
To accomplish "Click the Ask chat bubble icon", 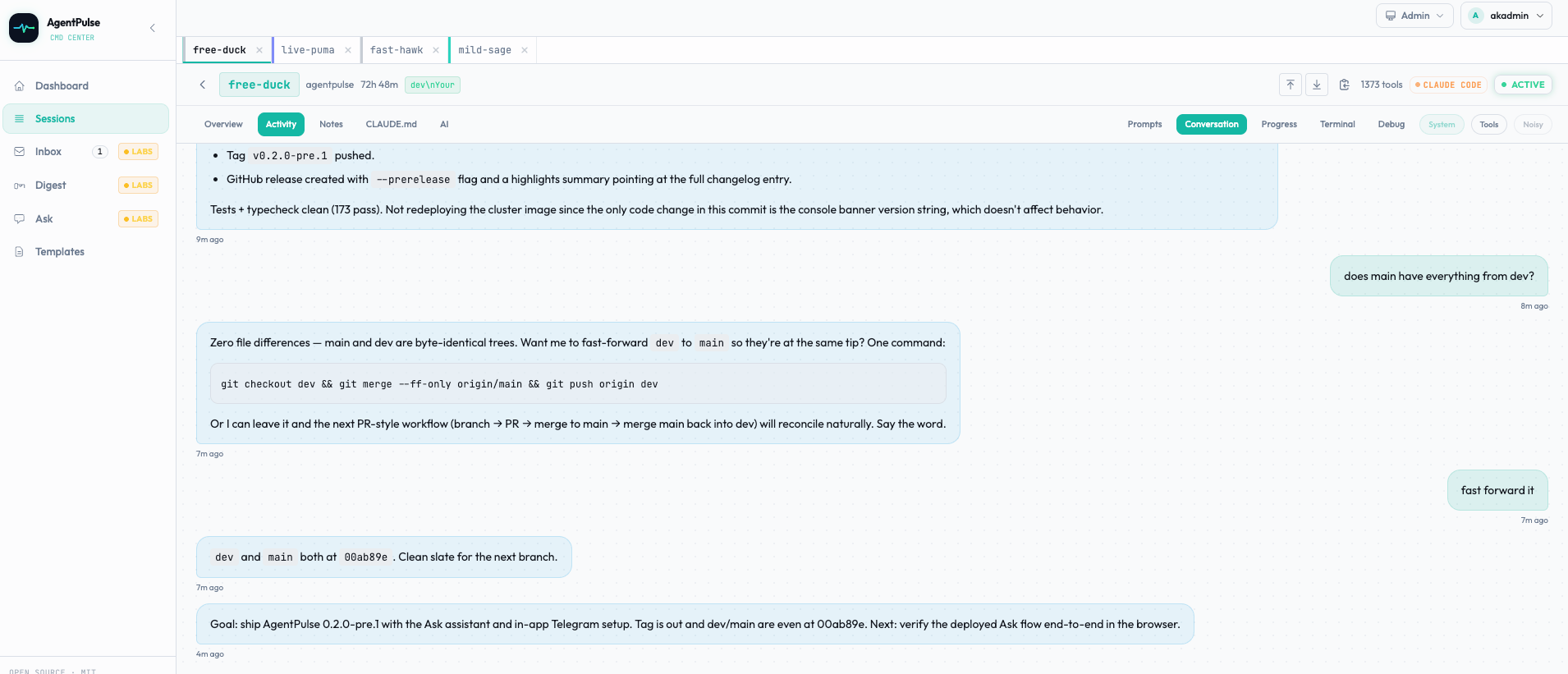I will tap(20, 219).
